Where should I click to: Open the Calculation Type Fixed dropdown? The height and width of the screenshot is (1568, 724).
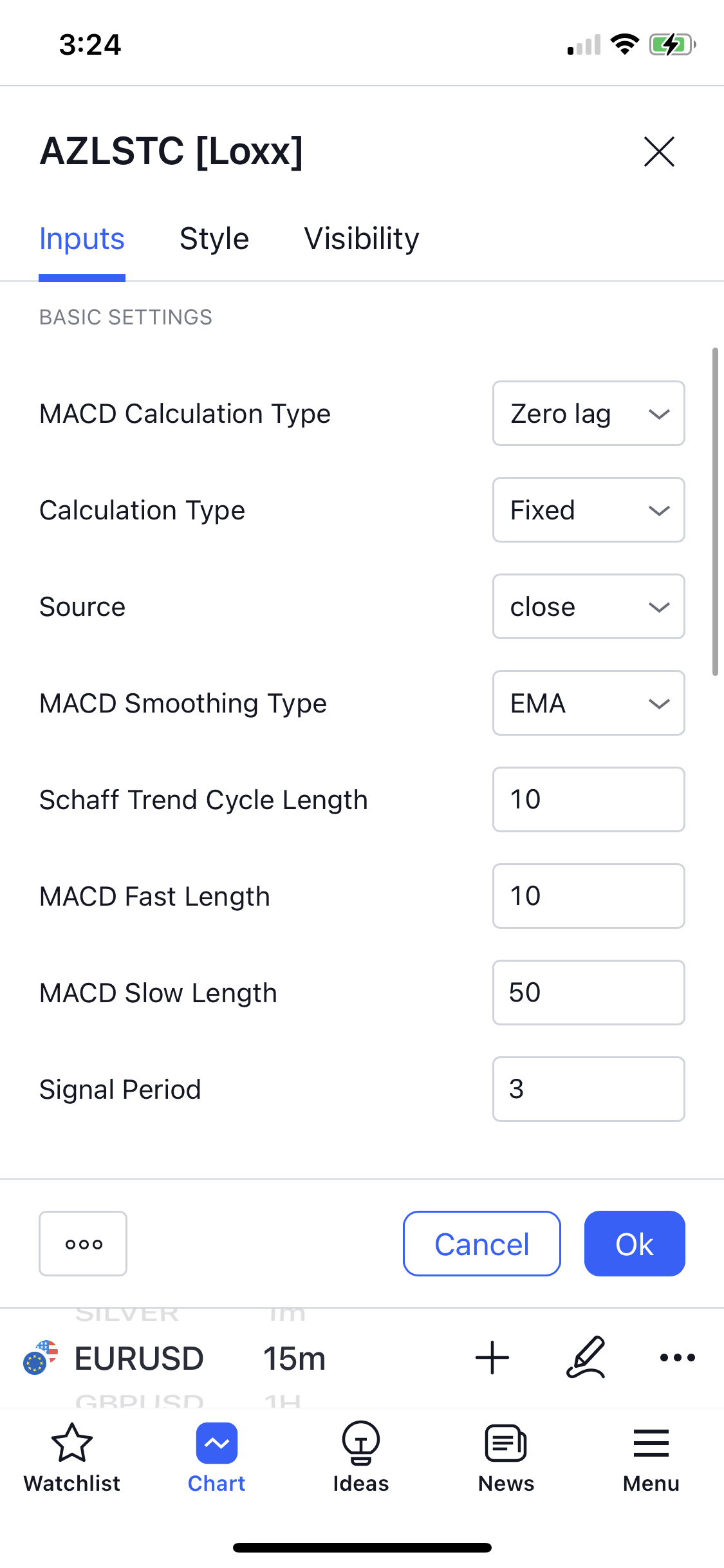tap(588, 510)
